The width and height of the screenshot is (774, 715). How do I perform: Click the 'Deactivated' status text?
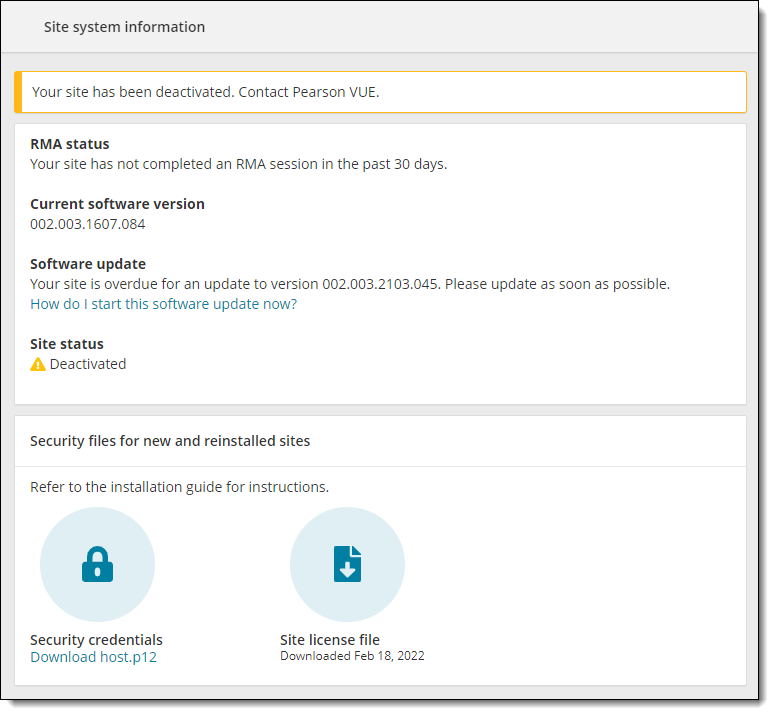(x=88, y=364)
